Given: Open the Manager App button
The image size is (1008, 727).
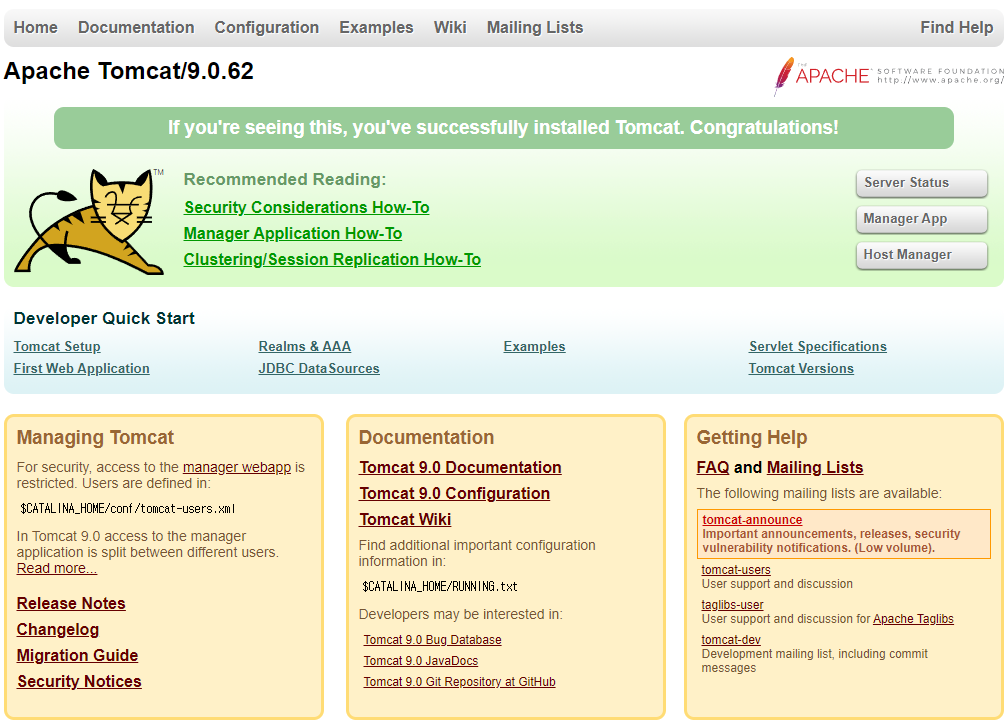Looking at the screenshot, I should [x=921, y=219].
